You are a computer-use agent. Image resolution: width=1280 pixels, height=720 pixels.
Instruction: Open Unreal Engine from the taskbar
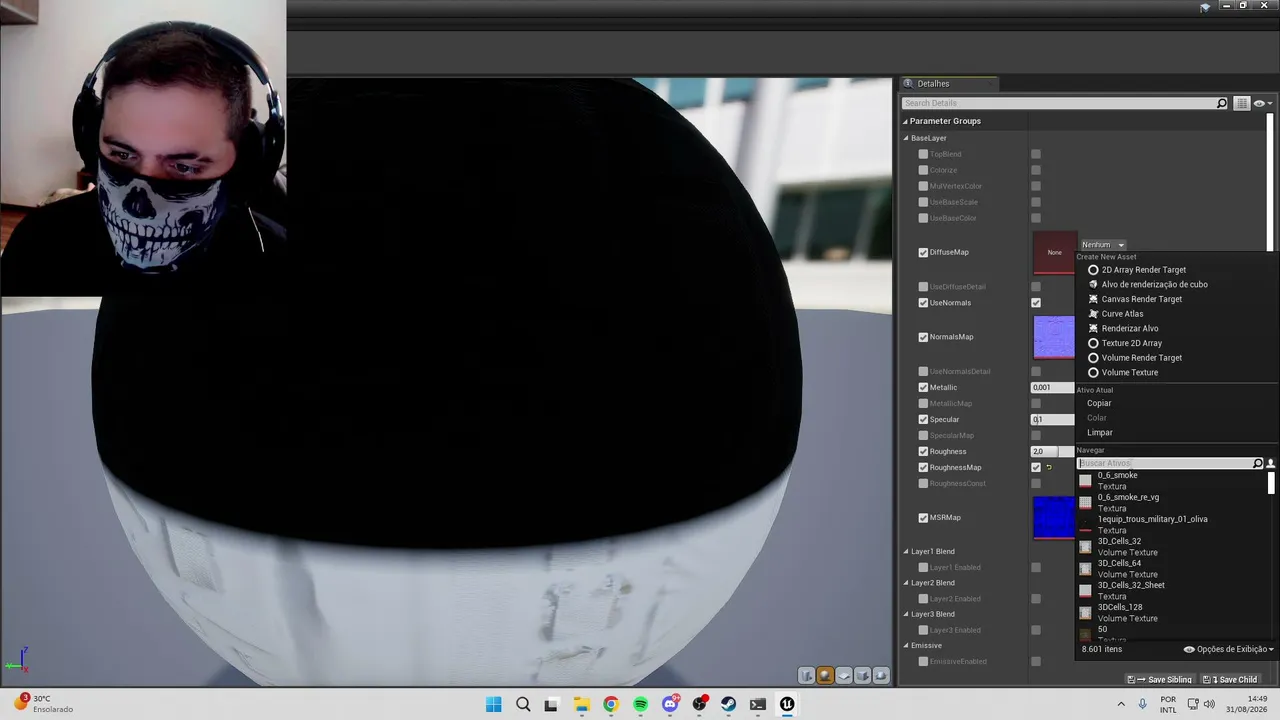pyautogui.click(x=788, y=704)
